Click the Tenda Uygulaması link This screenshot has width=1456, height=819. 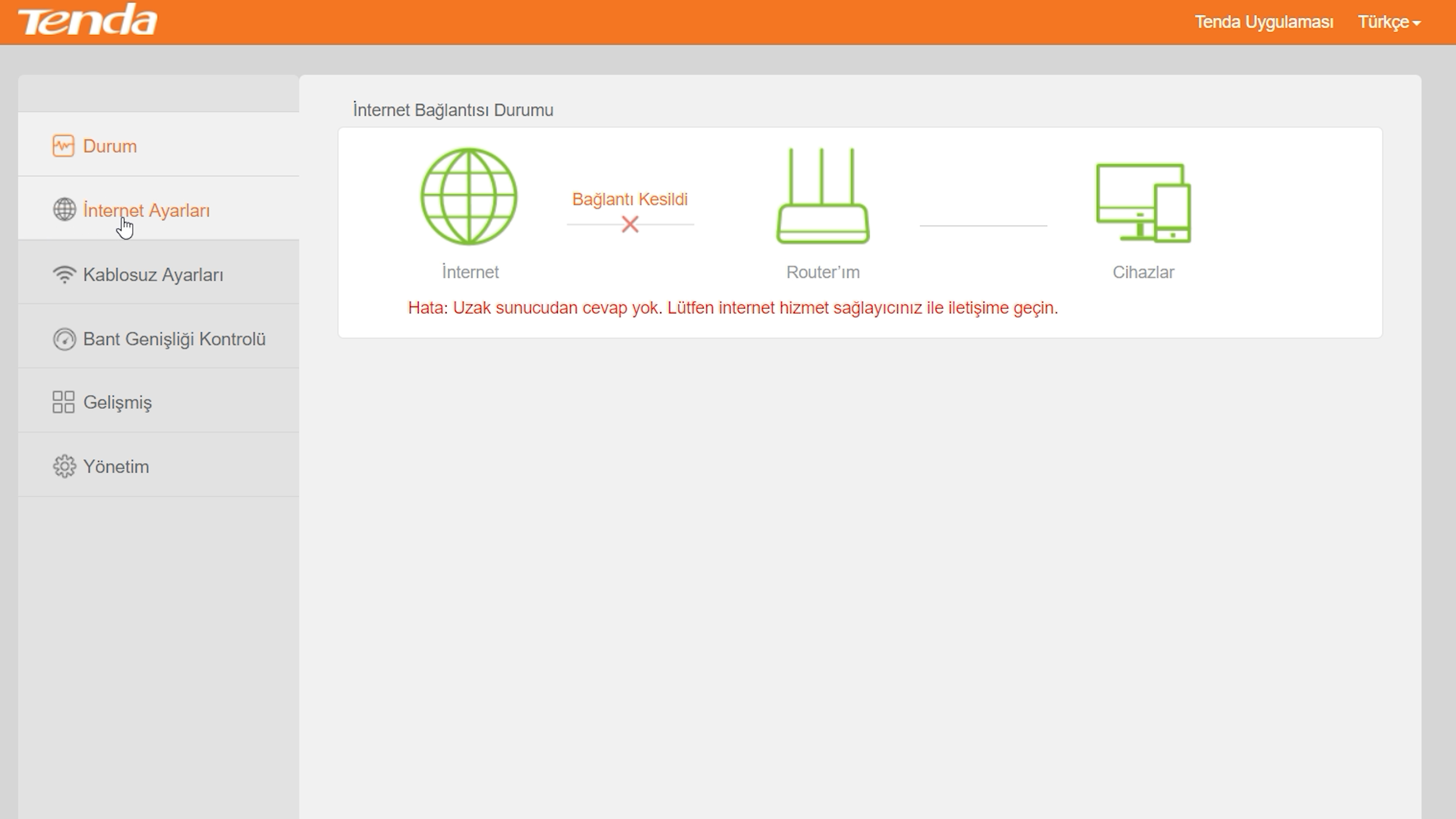[1264, 22]
